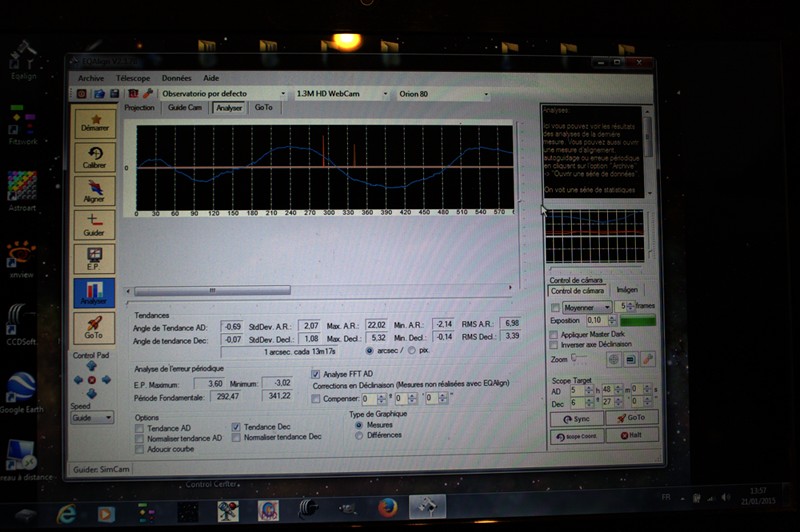This screenshot has width=800, height=532.
Task: Click the GoTo button under Scope Target
Action: [631, 418]
